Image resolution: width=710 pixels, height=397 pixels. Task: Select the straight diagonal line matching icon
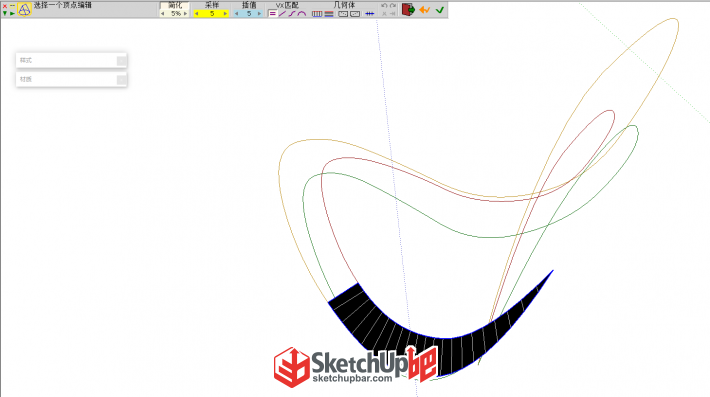click(282, 14)
